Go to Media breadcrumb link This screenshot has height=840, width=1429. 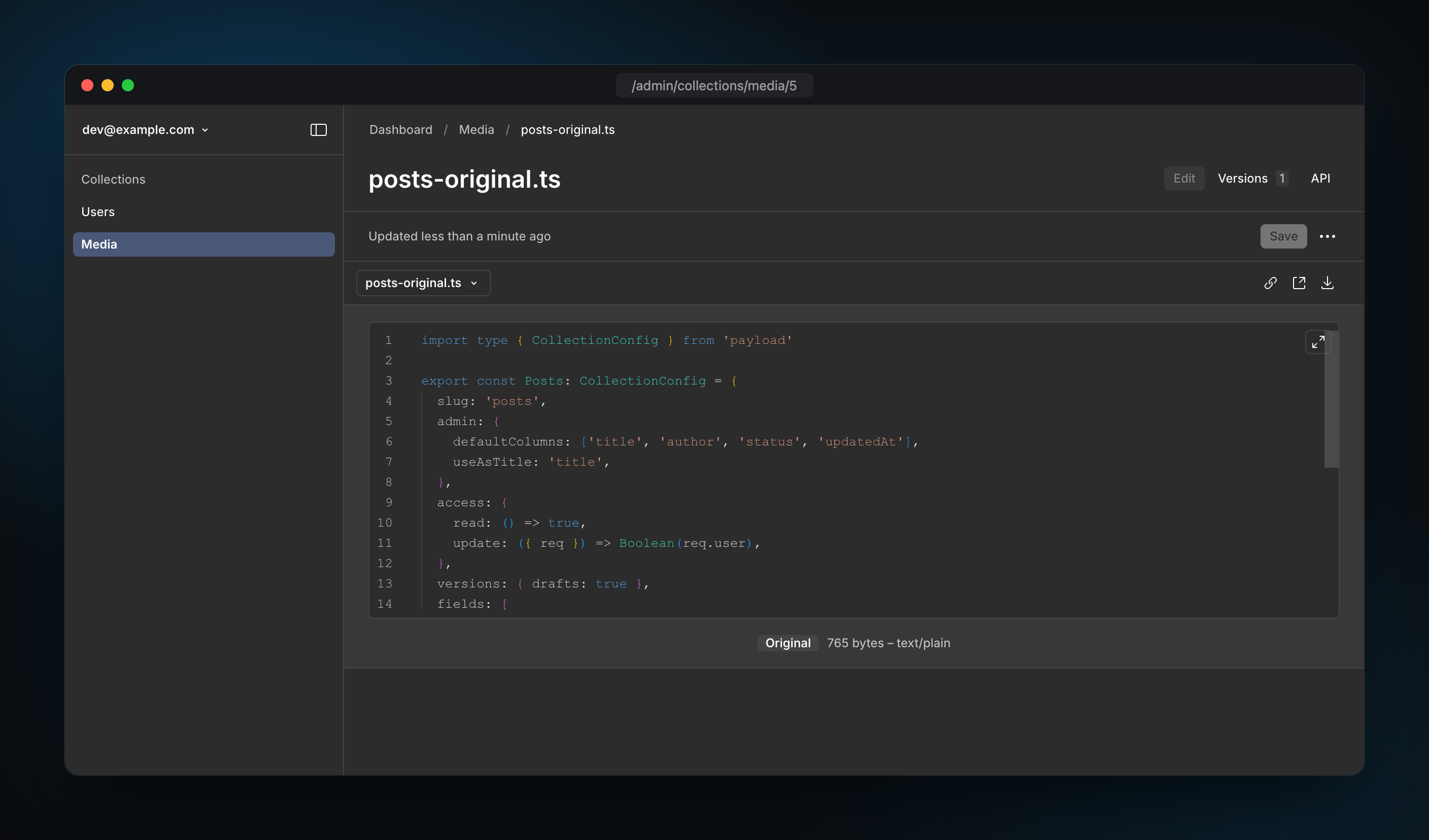point(477,130)
